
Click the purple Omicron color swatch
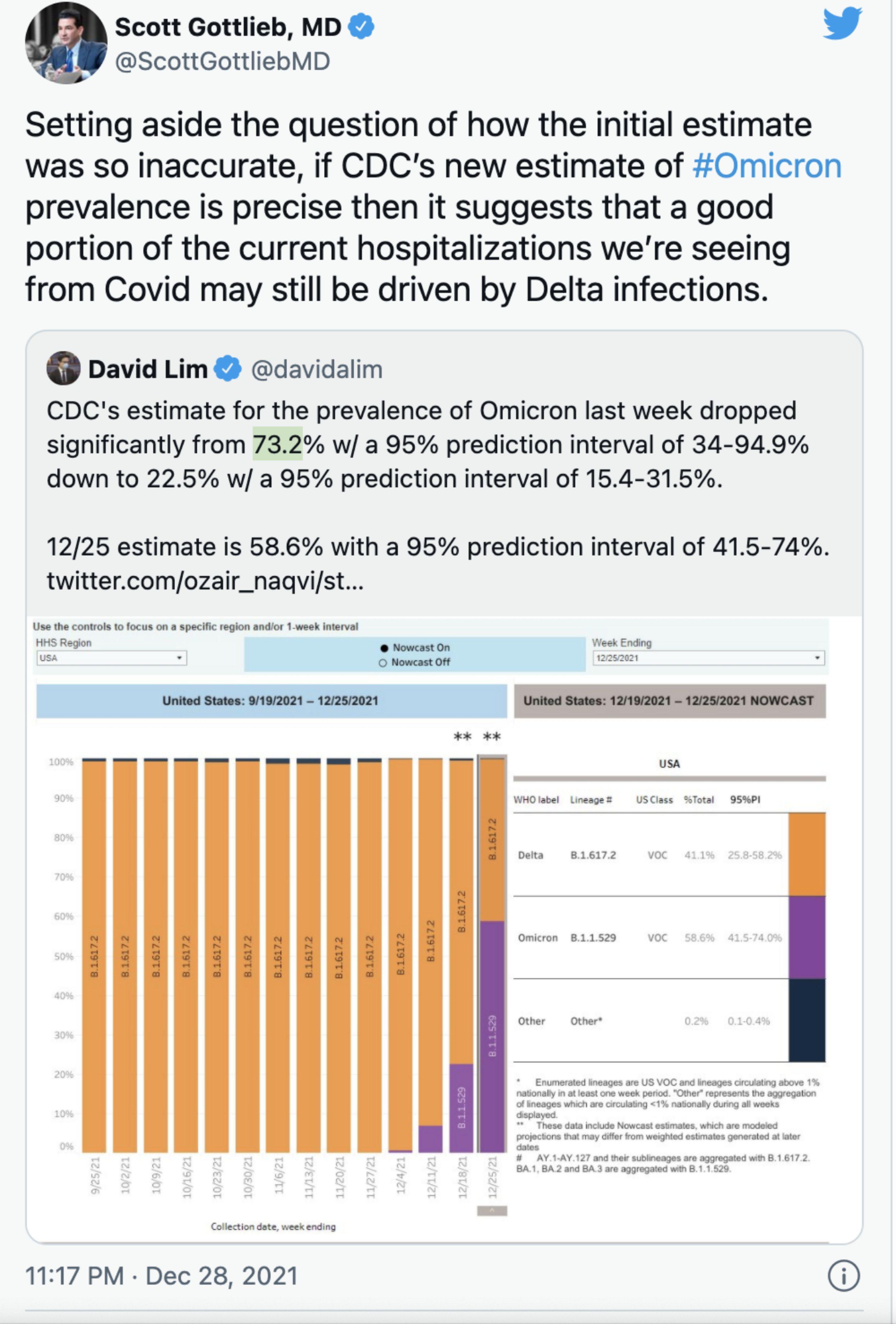coord(807,937)
